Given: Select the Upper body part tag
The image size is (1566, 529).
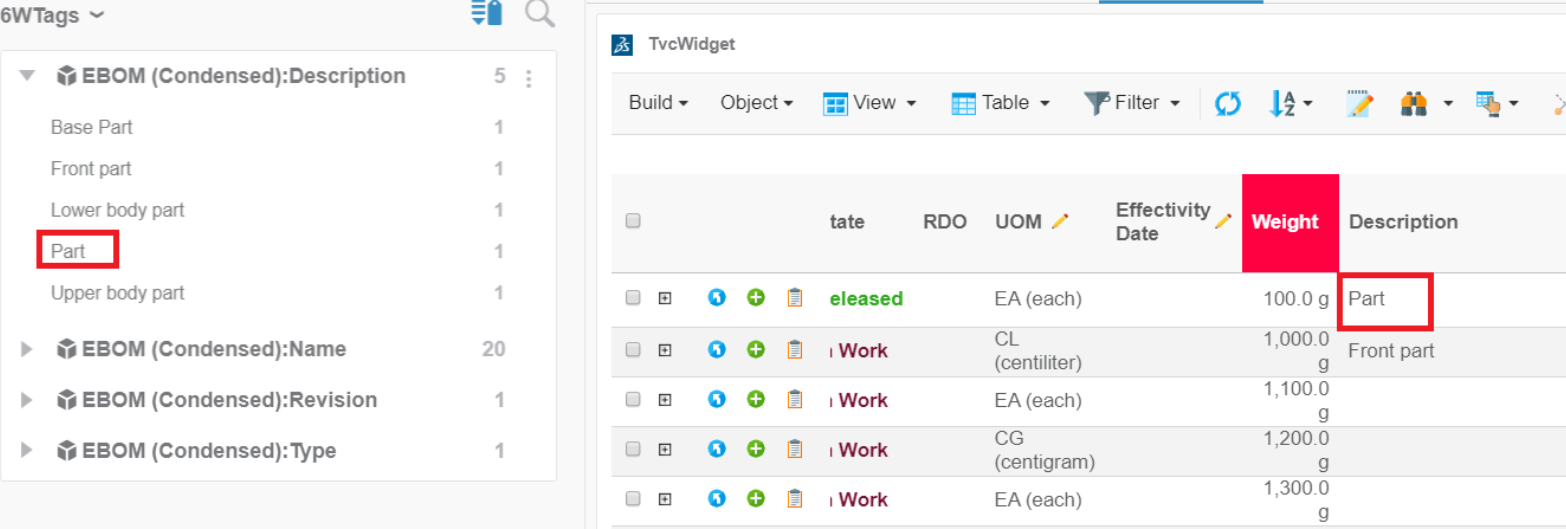Looking at the screenshot, I should [x=117, y=293].
